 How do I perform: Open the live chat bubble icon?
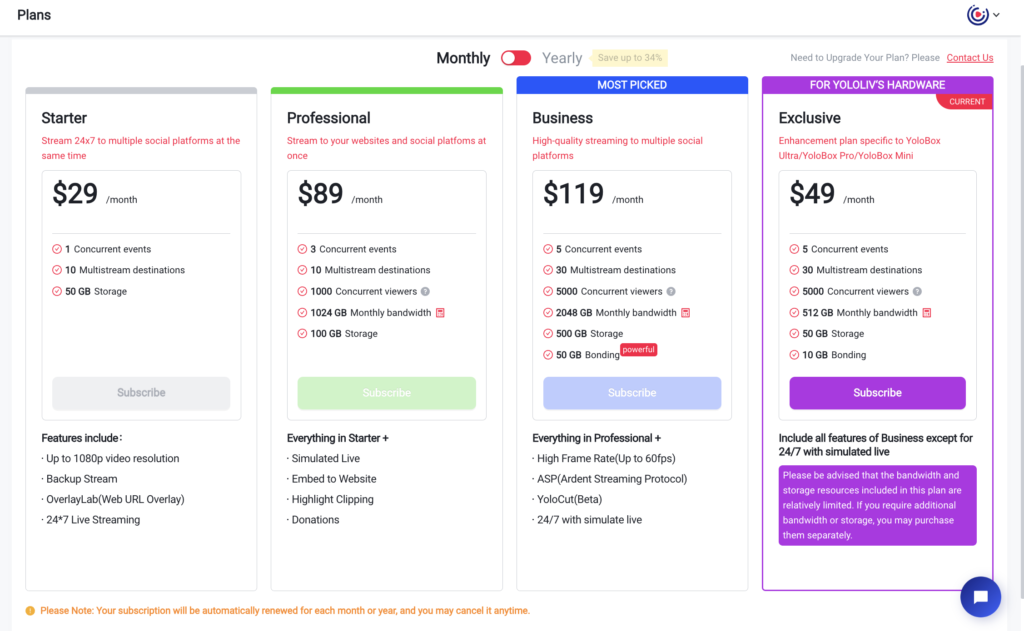point(980,596)
